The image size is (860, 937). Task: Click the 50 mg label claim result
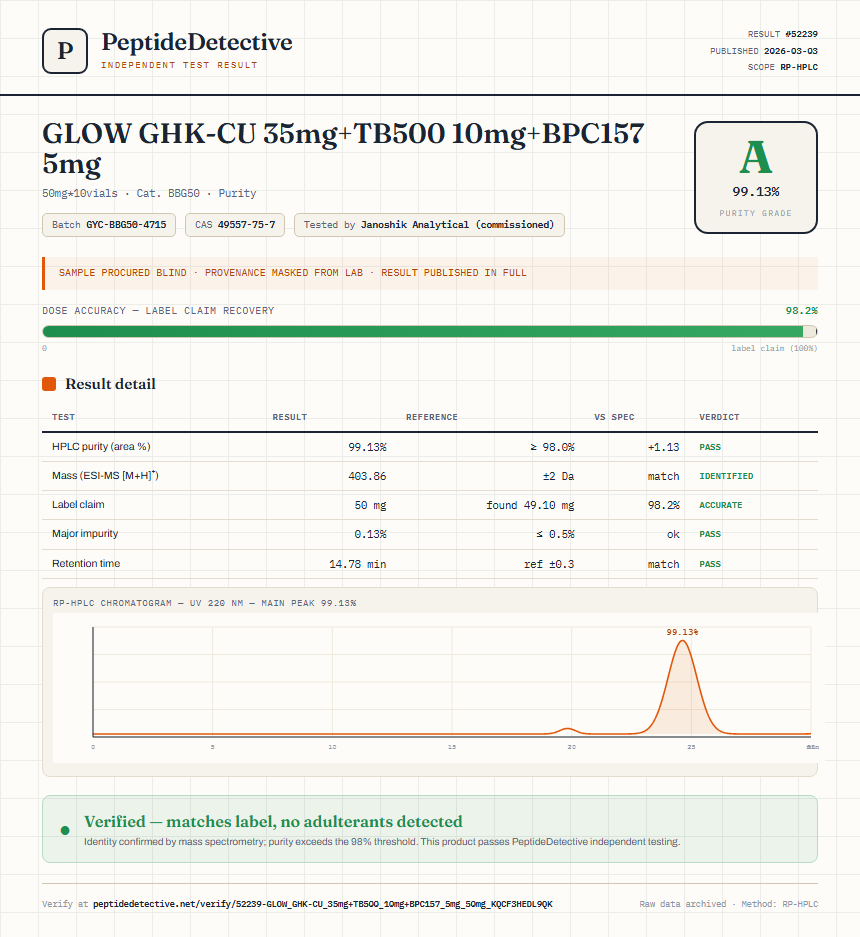click(371, 505)
